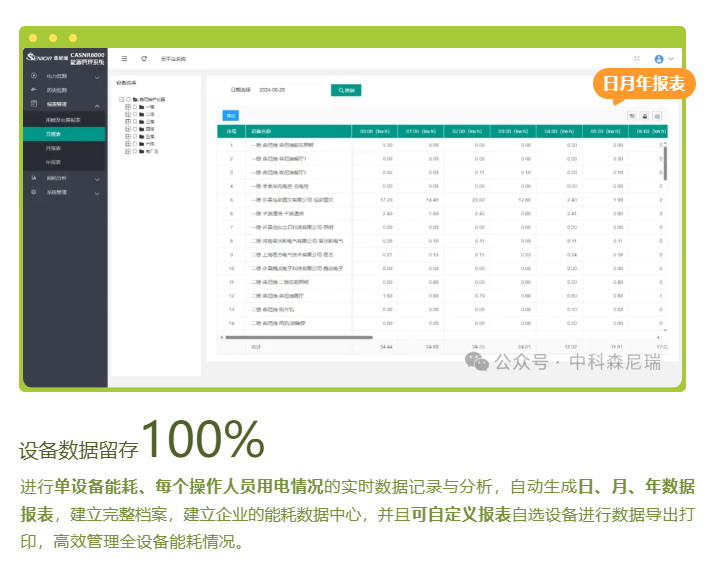Collapse the 报表管理 sidebar menu chevron
Screen dimensions: 713x577
click(x=97, y=105)
